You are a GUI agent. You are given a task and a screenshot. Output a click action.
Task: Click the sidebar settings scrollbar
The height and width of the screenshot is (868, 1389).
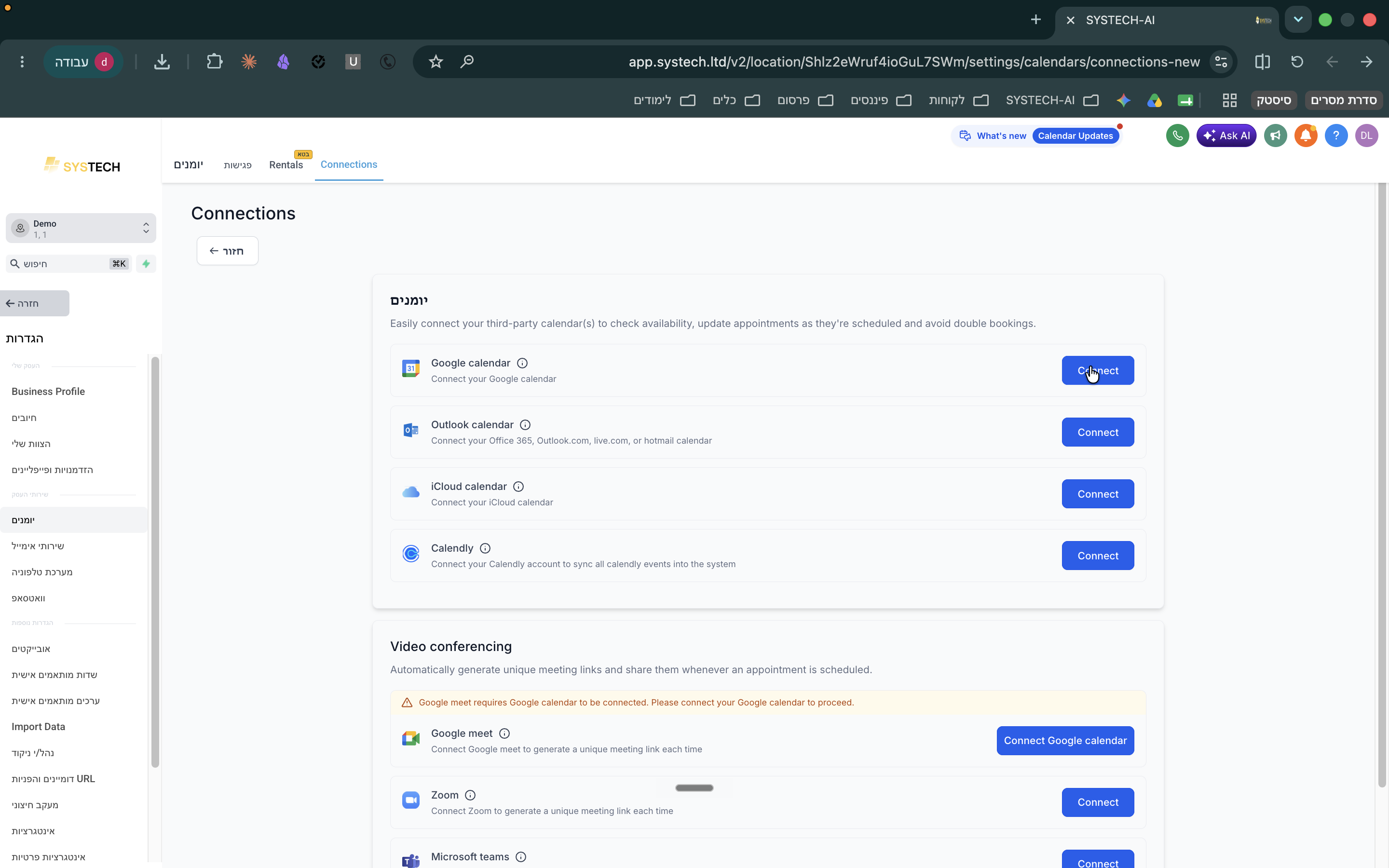[154, 563]
